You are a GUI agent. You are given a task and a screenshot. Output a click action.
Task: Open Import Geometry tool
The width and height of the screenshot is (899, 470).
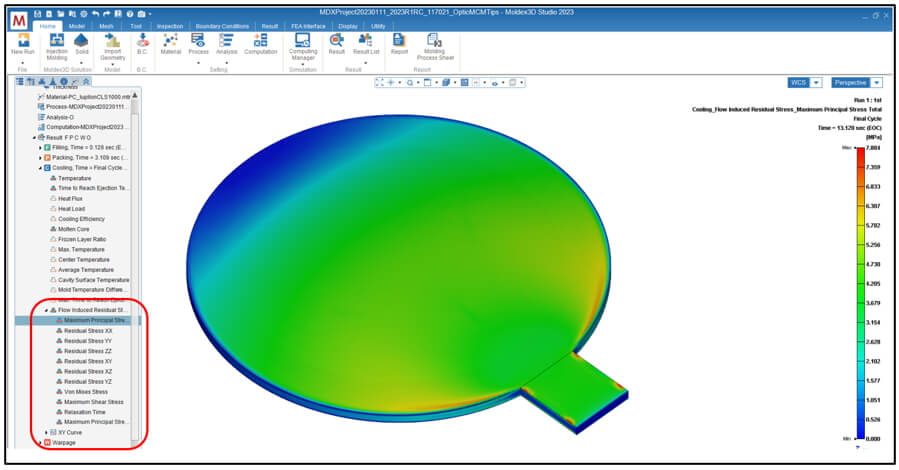112,40
